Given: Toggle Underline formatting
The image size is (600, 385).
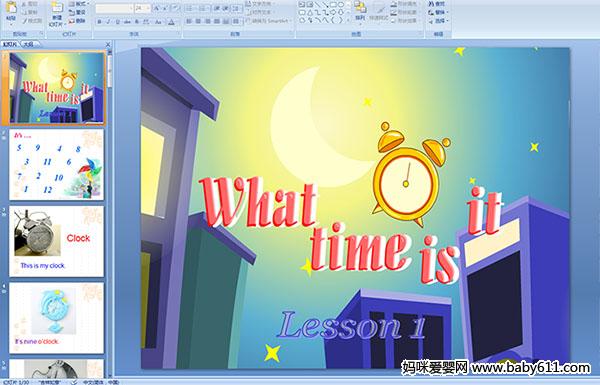Looking at the screenshot, I should pos(117,22).
